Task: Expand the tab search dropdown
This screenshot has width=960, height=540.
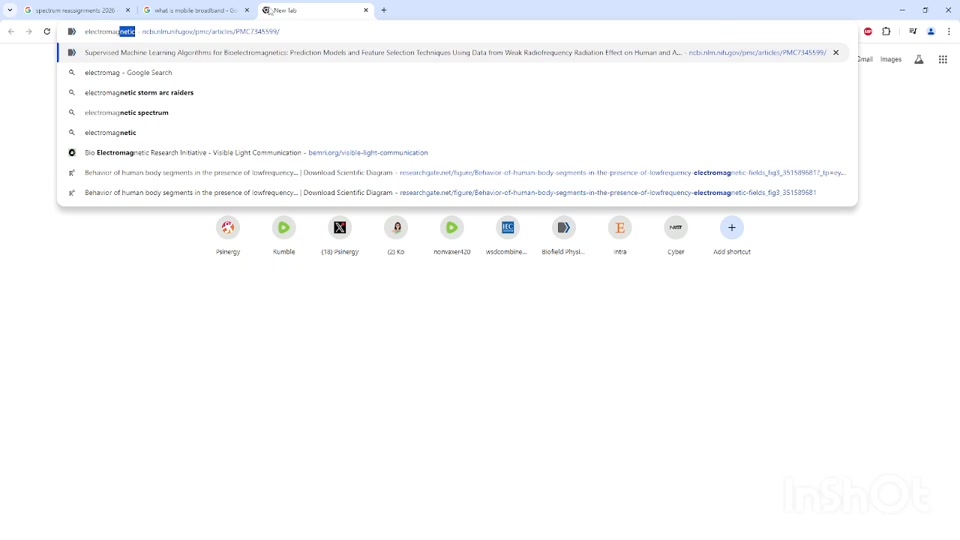Action: pyautogui.click(x=10, y=10)
